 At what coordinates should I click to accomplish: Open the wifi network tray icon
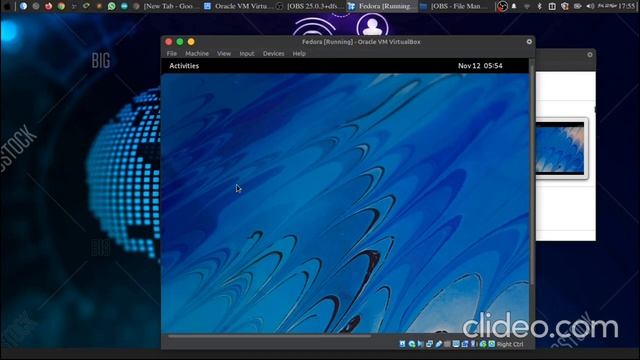click(x=527, y=7)
